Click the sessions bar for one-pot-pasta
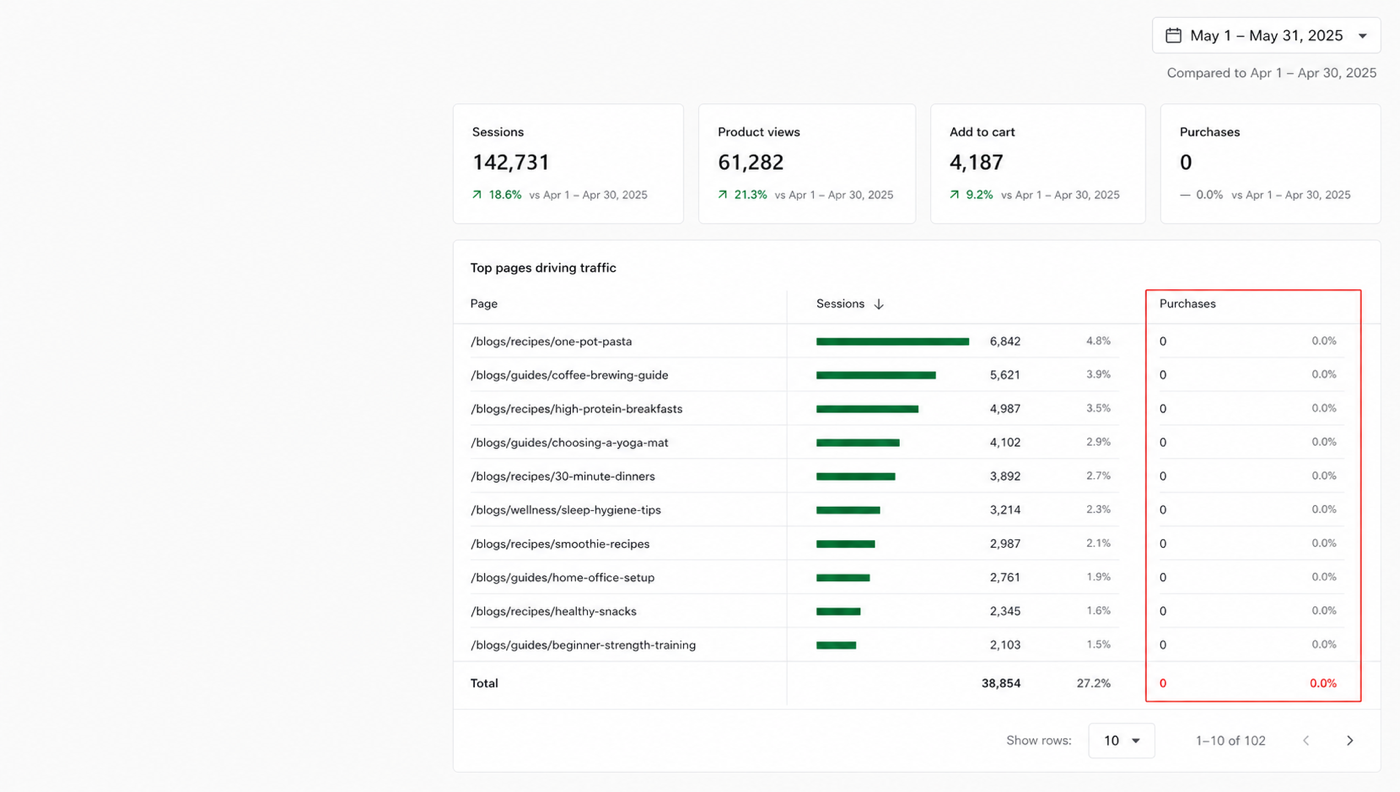 click(x=892, y=341)
